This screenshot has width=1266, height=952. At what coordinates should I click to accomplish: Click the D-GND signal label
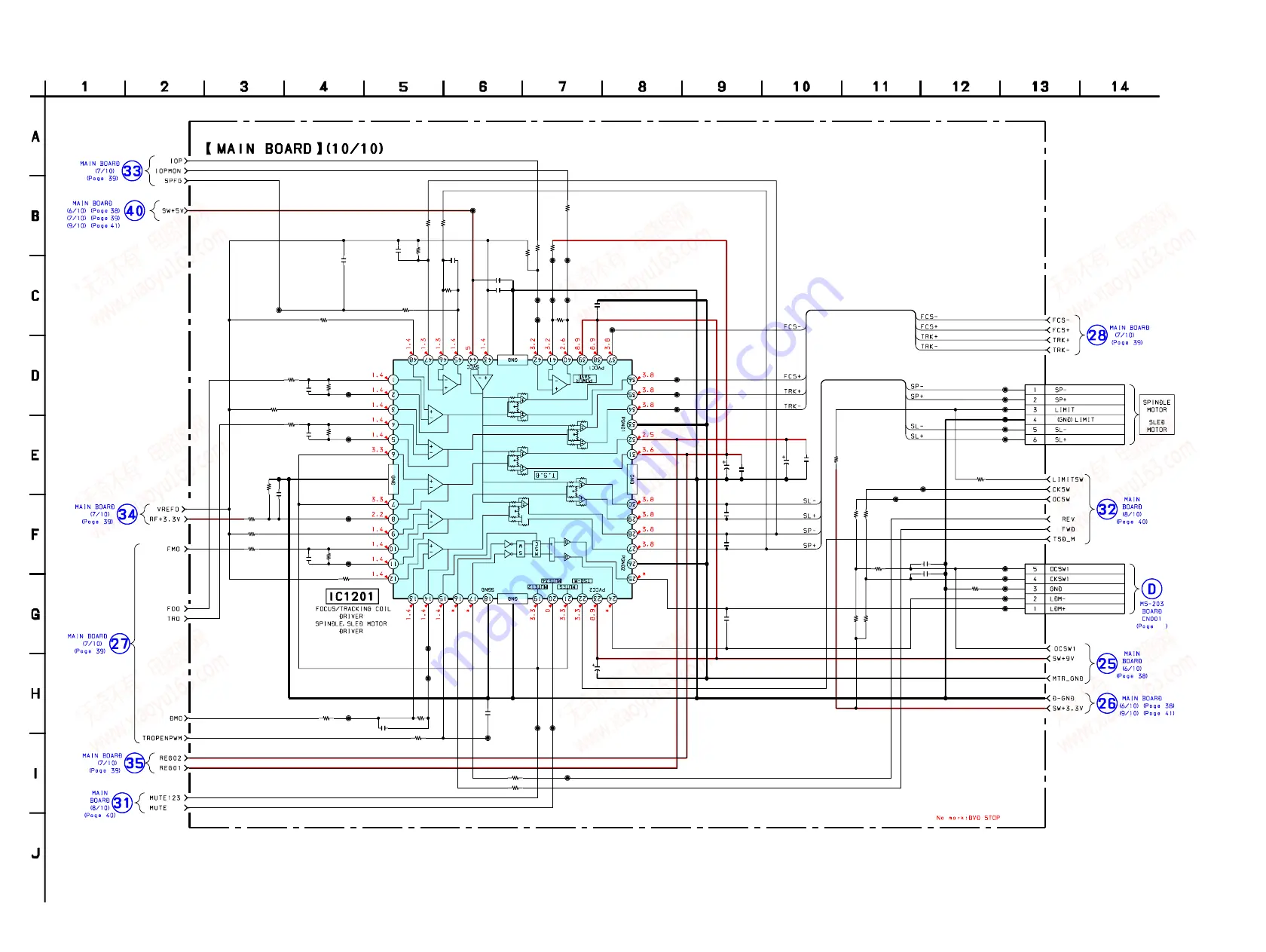click(1063, 699)
